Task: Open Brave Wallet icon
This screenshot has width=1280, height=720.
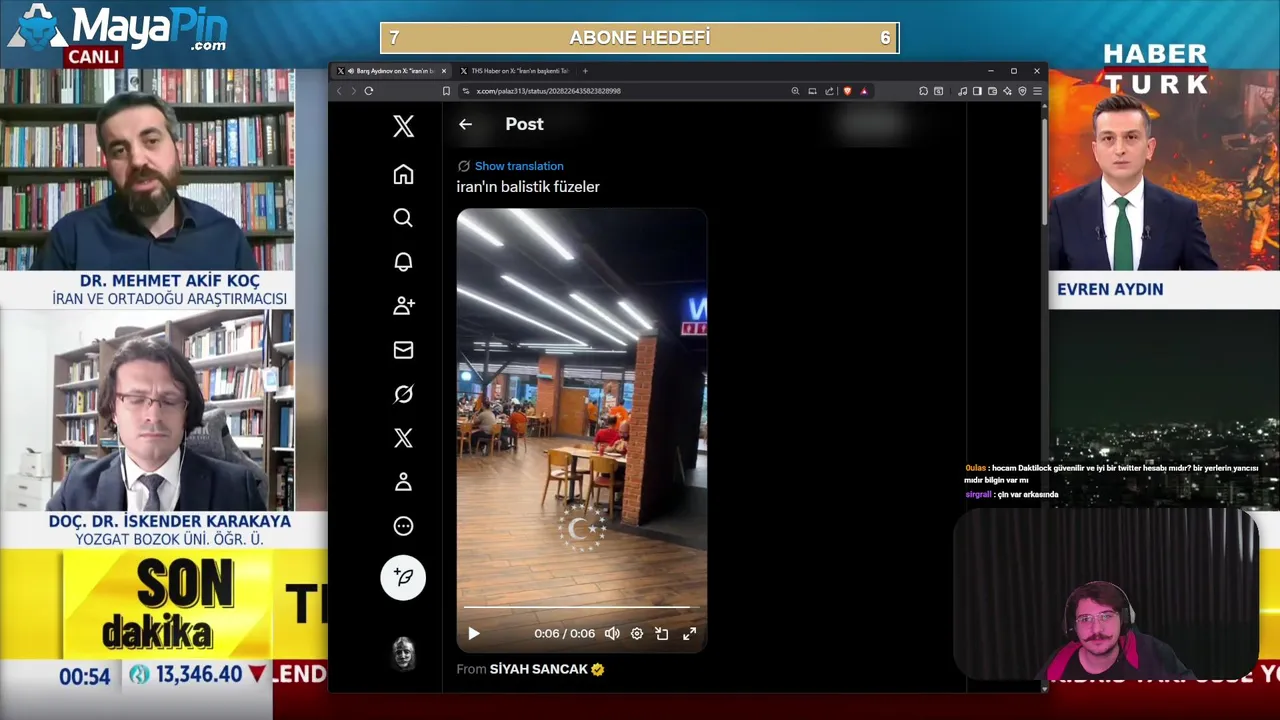Action: point(992,91)
